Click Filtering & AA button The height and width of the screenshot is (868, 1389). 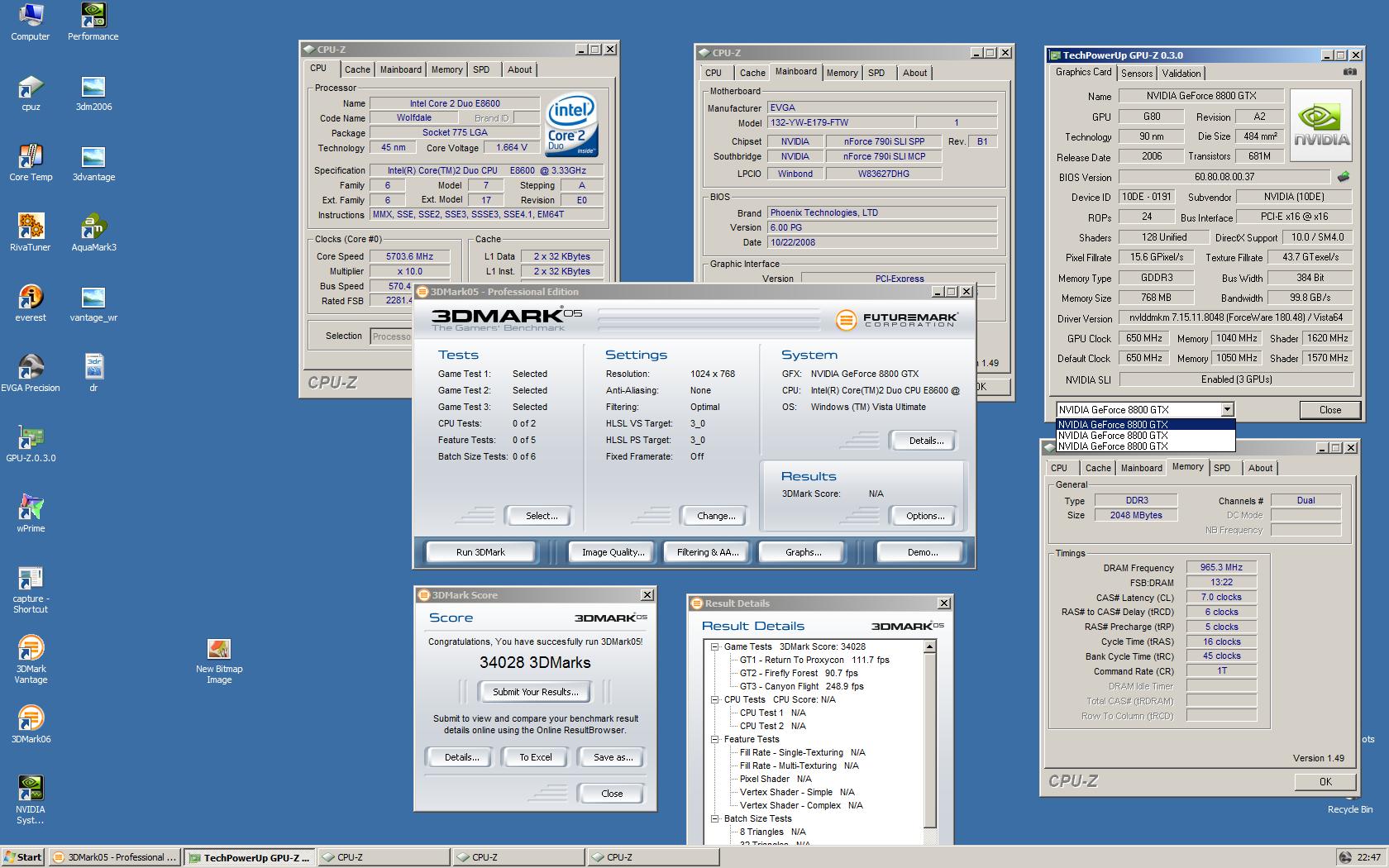708,552
